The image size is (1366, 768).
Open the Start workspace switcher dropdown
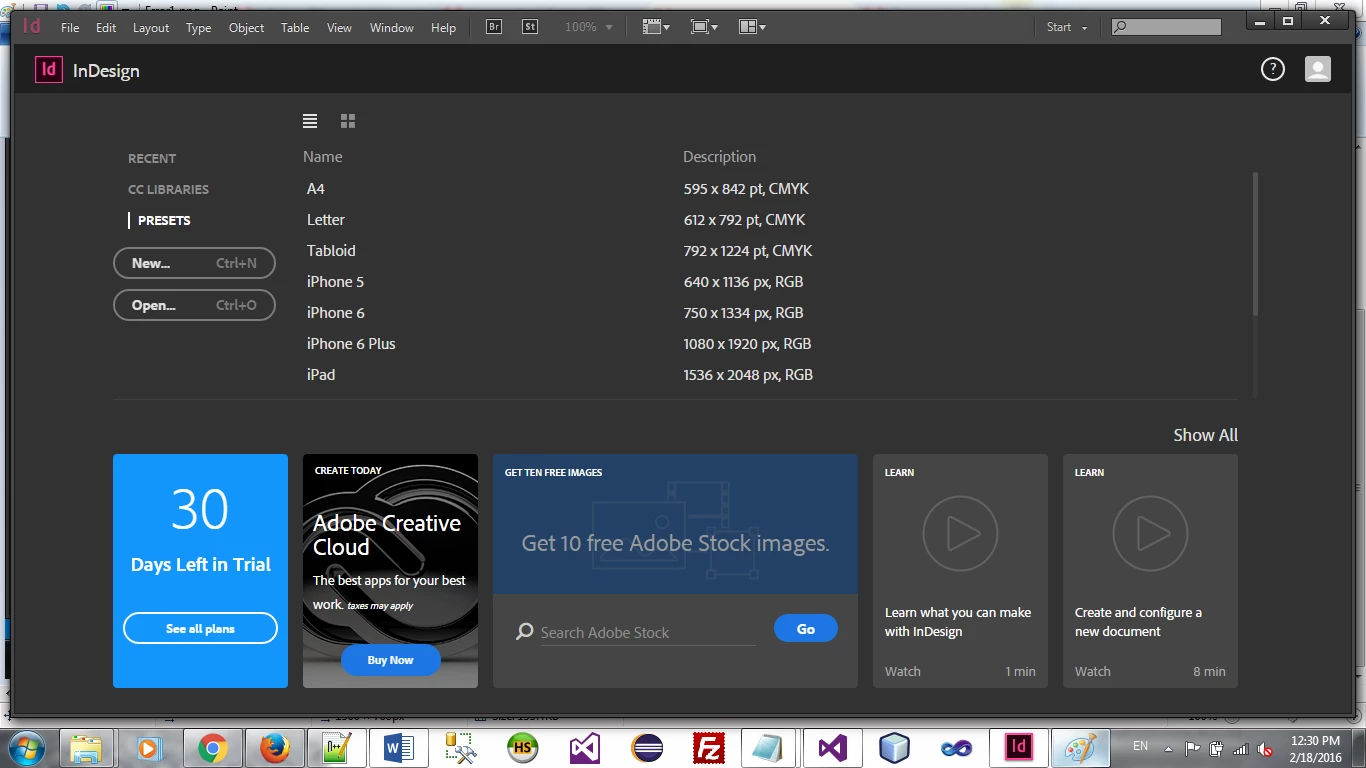(x=1066, y=27)
